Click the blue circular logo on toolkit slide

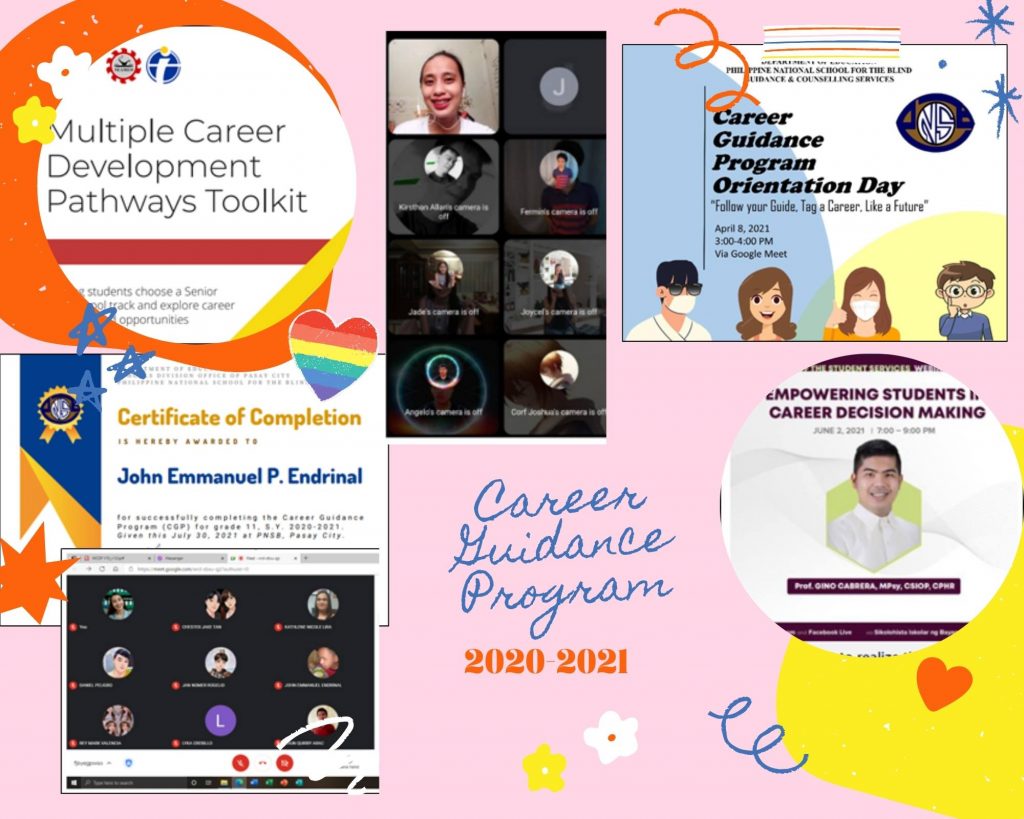[163, 65]
